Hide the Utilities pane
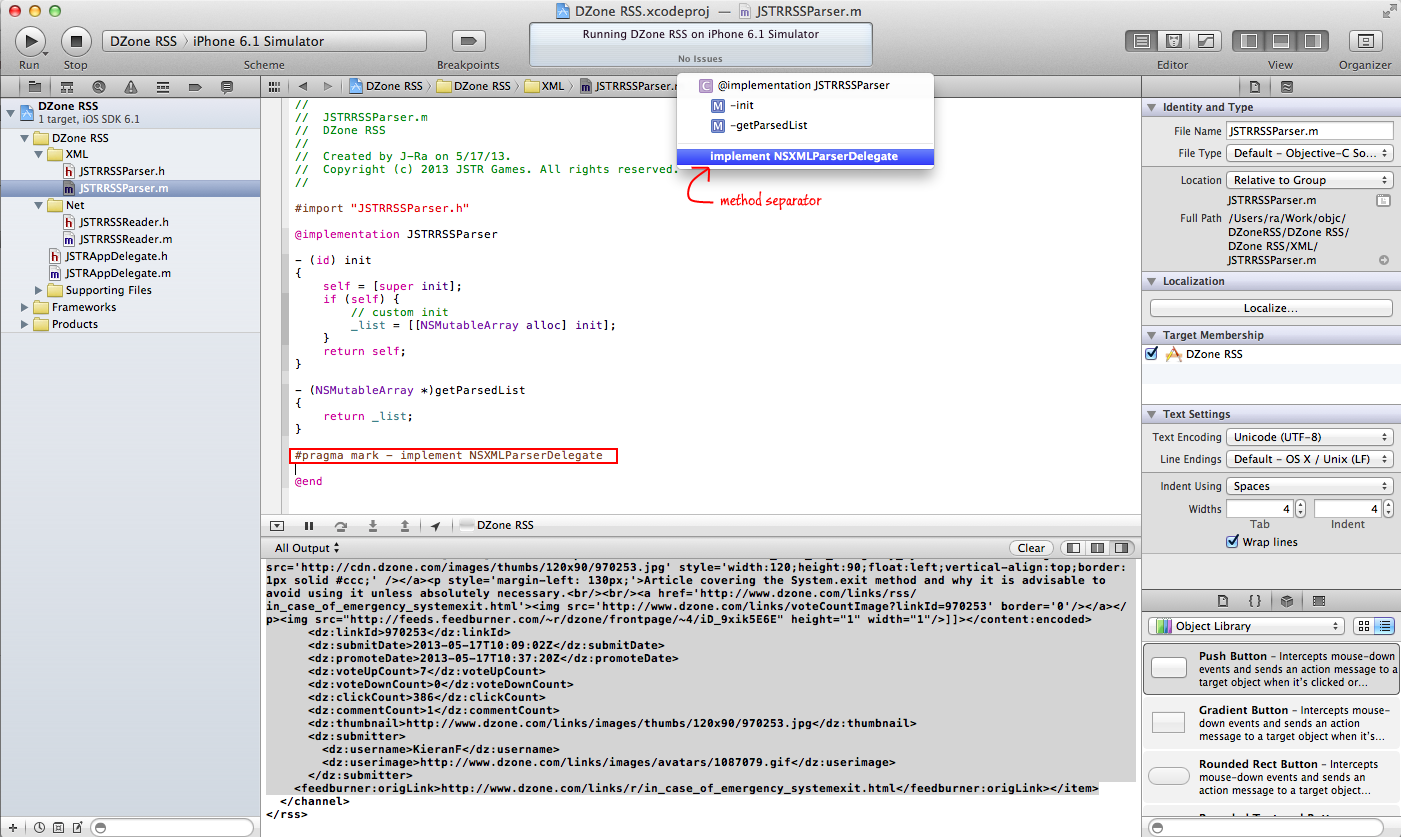Image resolution: width=1401 pixels, height=837 pixels. click(x=1313, y=41)
